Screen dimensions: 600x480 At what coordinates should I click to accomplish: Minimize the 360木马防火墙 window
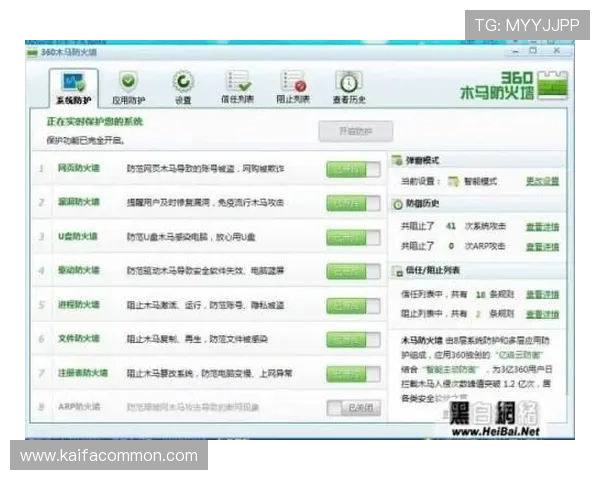click(515, 51)
